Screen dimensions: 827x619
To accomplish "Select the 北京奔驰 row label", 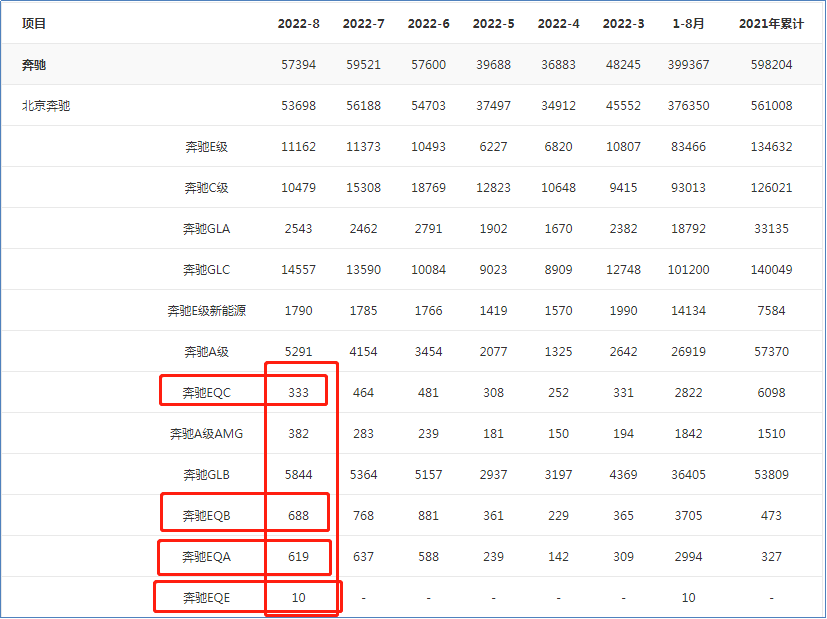I will click(x=46, y=105).
